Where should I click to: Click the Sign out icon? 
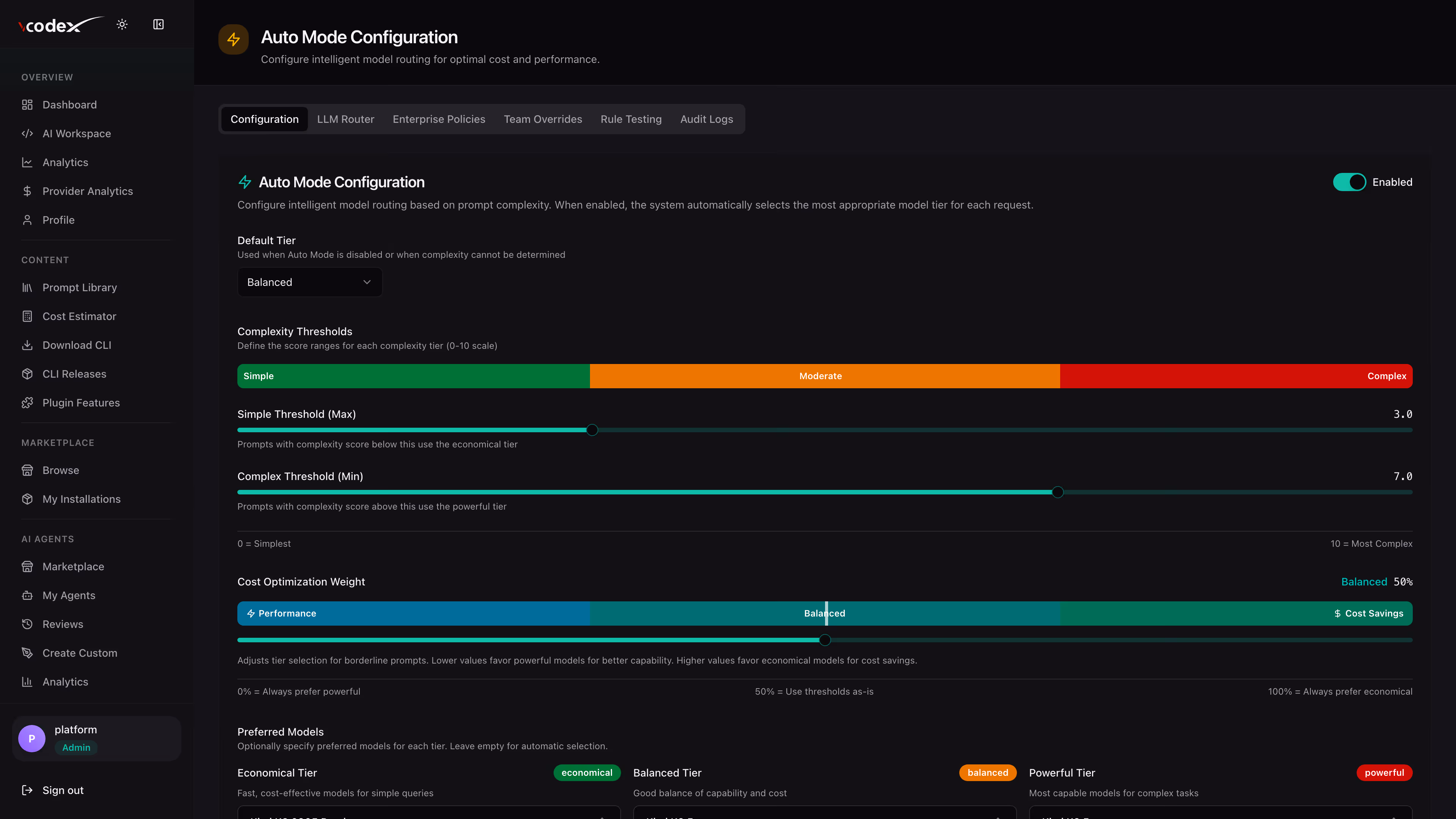(27, 790)
